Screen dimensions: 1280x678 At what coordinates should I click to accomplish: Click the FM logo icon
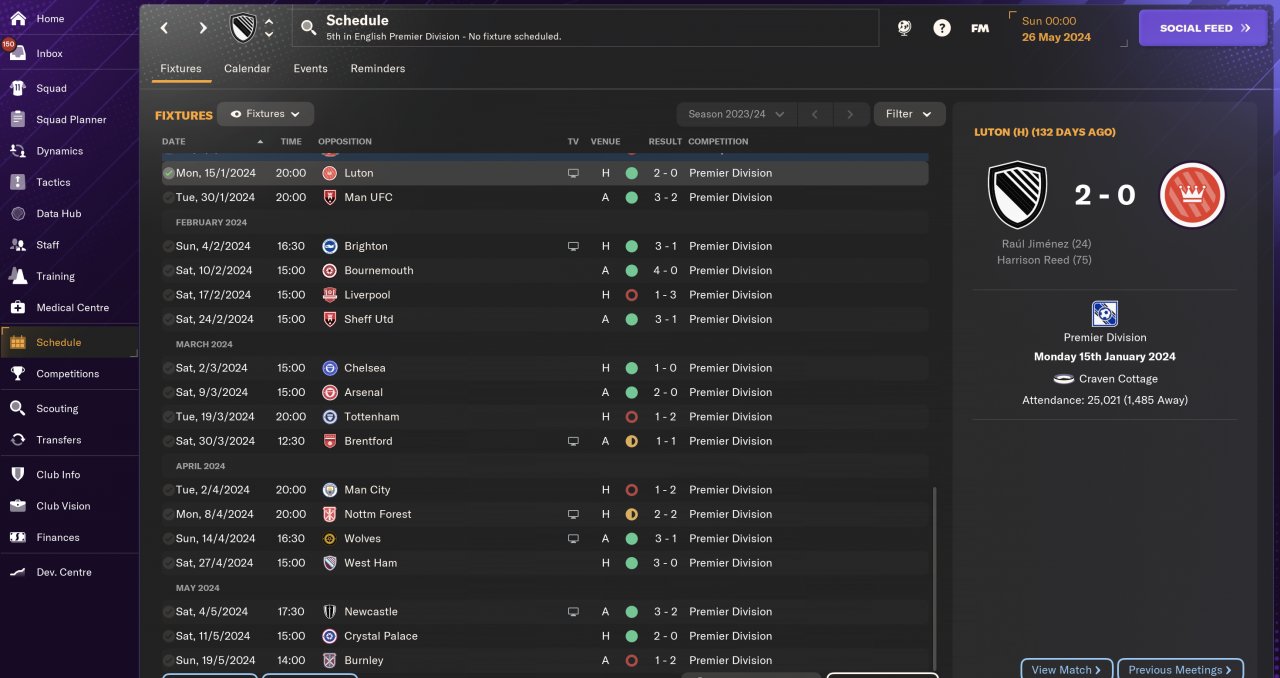(x=980, y=28)
